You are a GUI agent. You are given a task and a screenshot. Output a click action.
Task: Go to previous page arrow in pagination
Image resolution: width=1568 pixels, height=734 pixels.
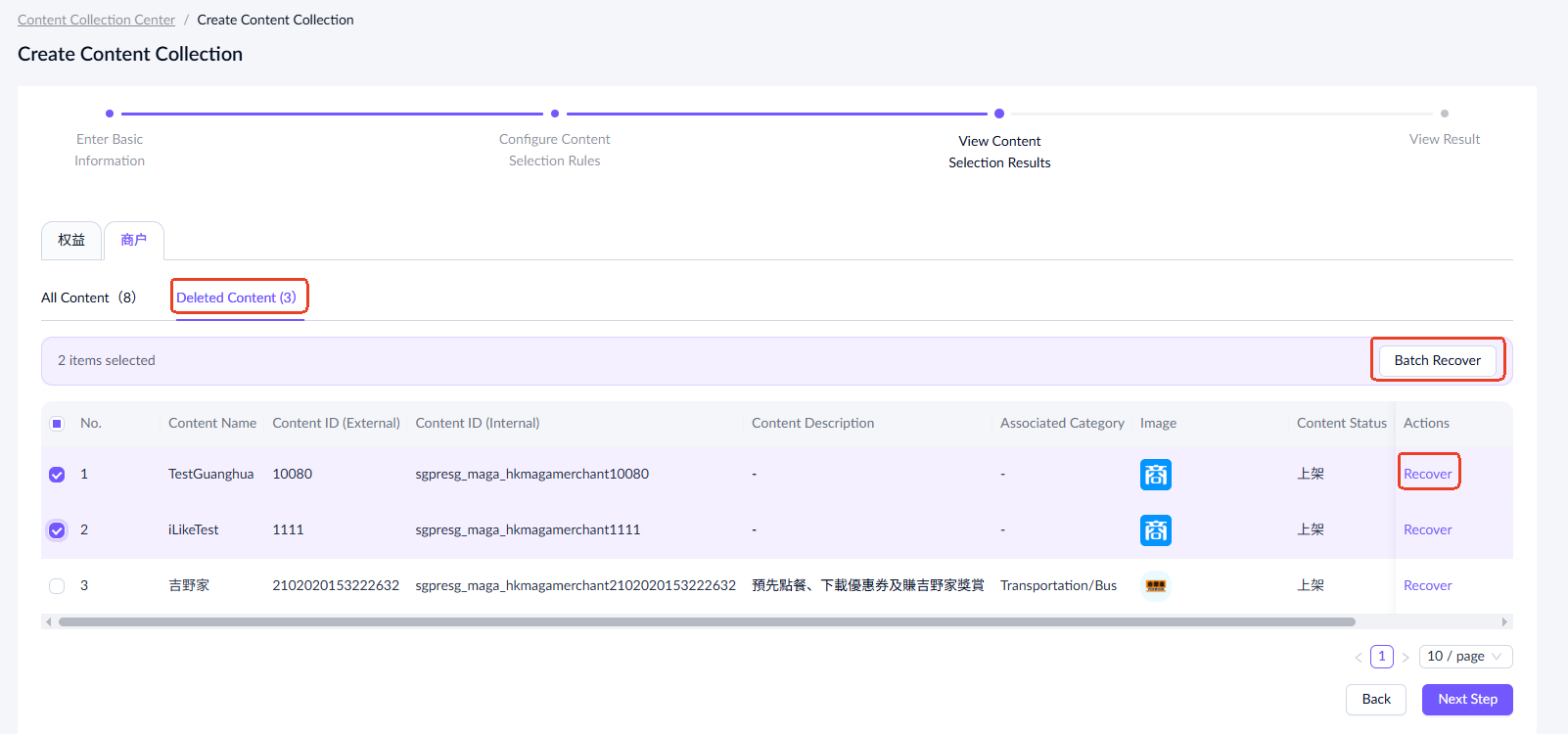1358,657
